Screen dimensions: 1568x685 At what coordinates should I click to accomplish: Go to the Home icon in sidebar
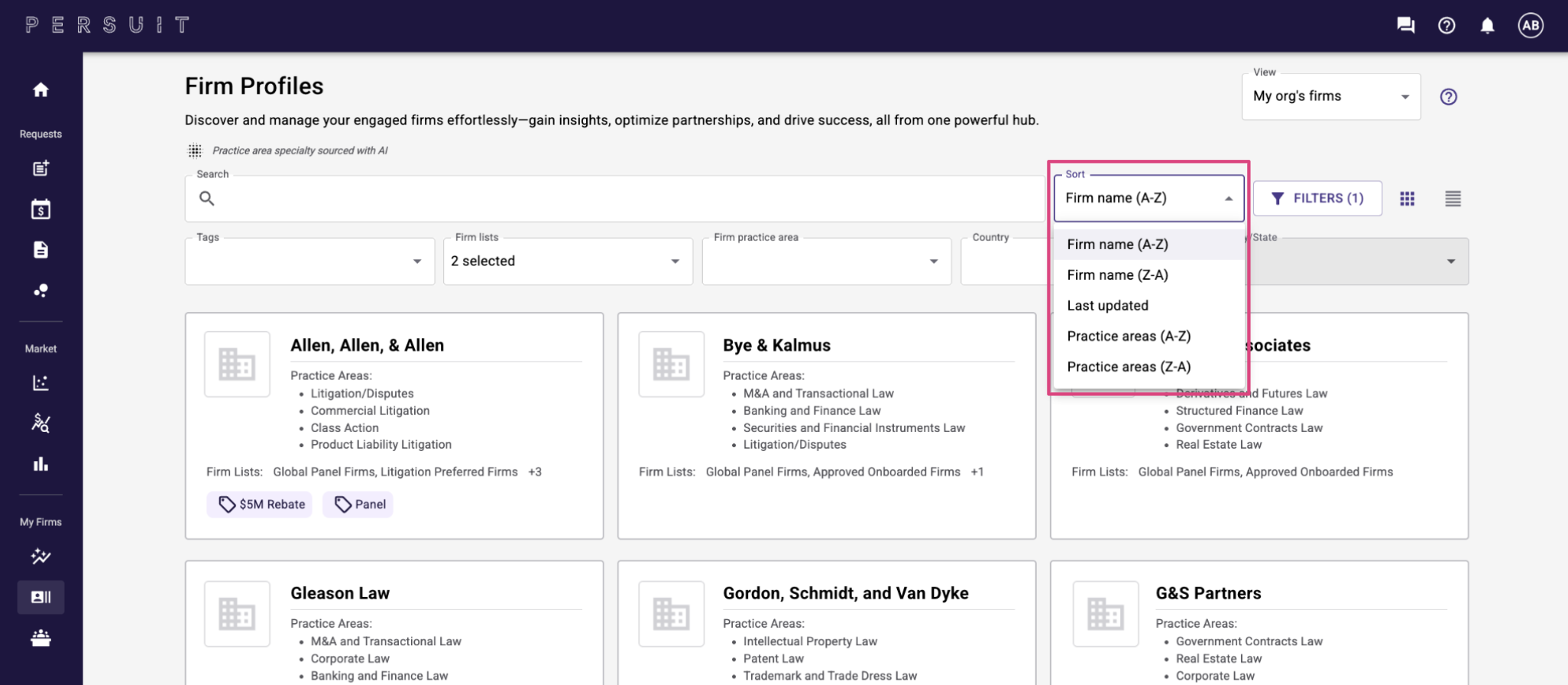(x=40, y=90)
